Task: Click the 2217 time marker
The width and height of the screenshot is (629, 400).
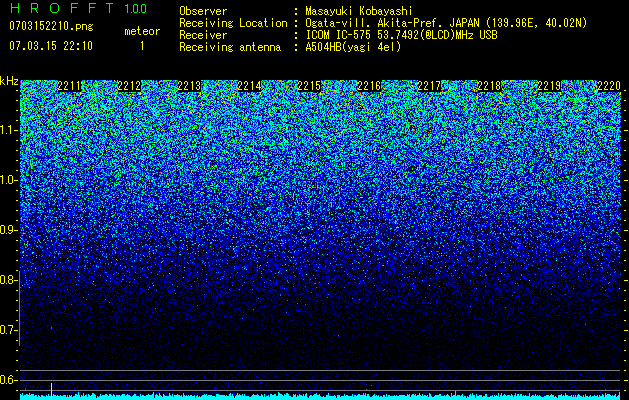Action: [x=429, y=86]
